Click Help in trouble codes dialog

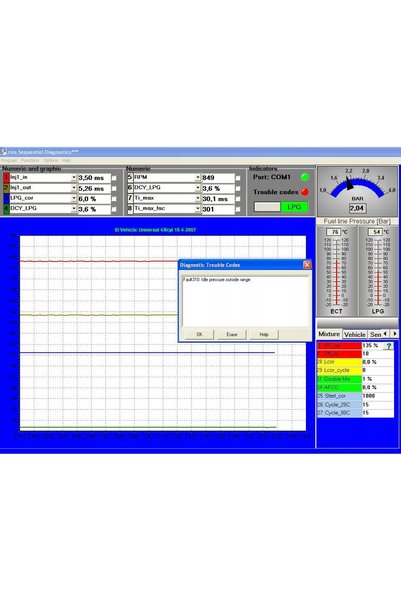(x=264, y=335)
